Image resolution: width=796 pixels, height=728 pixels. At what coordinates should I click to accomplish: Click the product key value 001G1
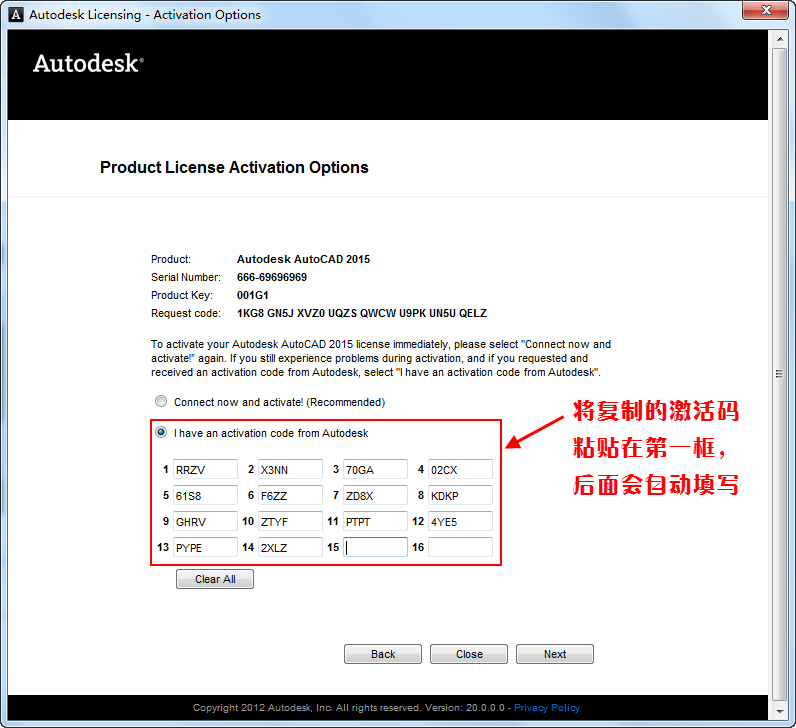click(x=252, y=295)
